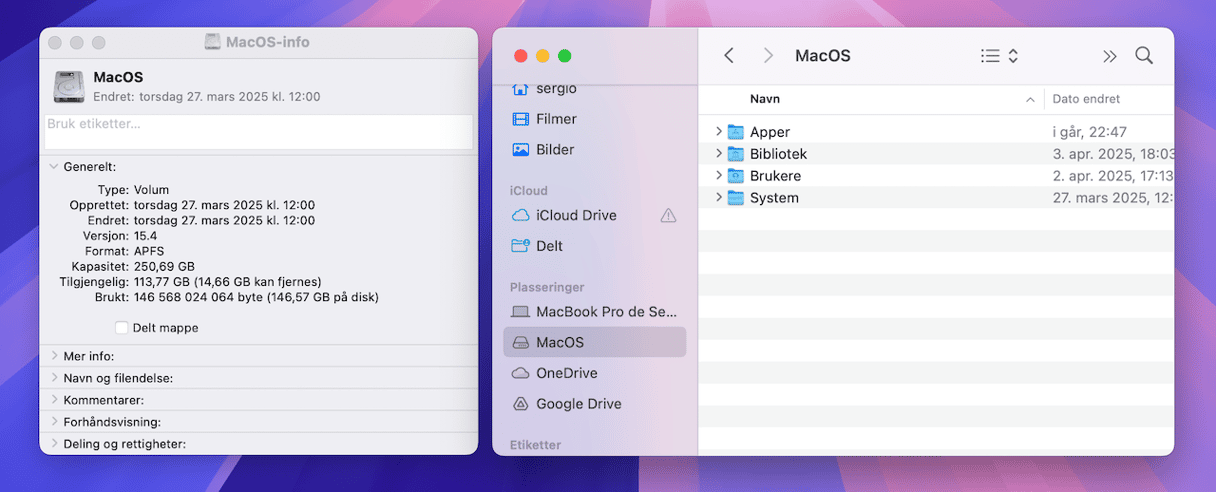This screenshot has width=1216, height=492.
Task: Click the Brukt 146 568 024 064 byte value
Action: 256,297
